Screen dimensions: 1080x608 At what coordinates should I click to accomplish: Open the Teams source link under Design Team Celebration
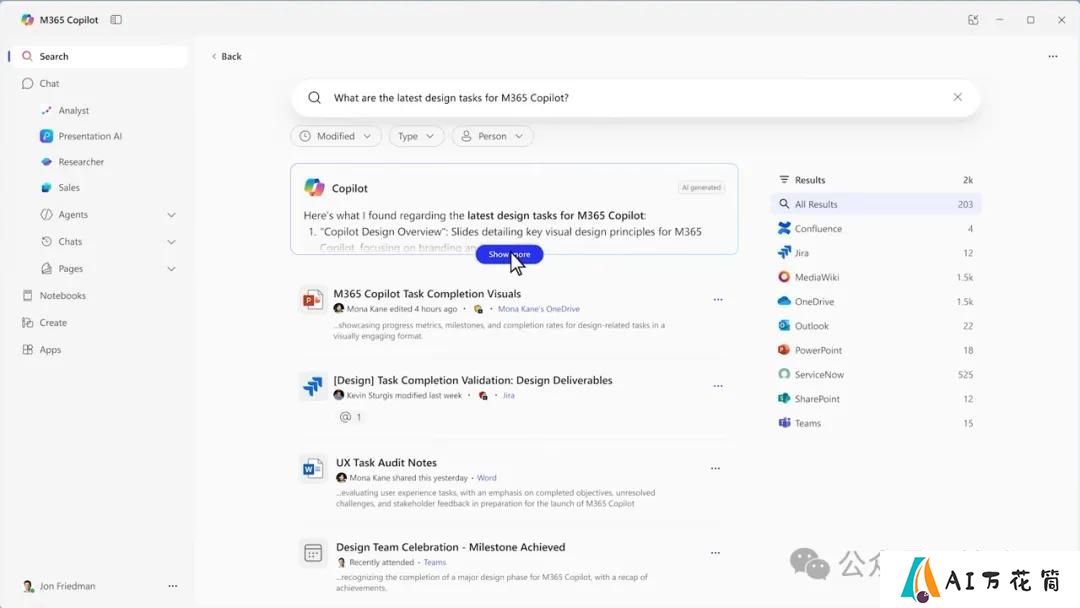435,563
